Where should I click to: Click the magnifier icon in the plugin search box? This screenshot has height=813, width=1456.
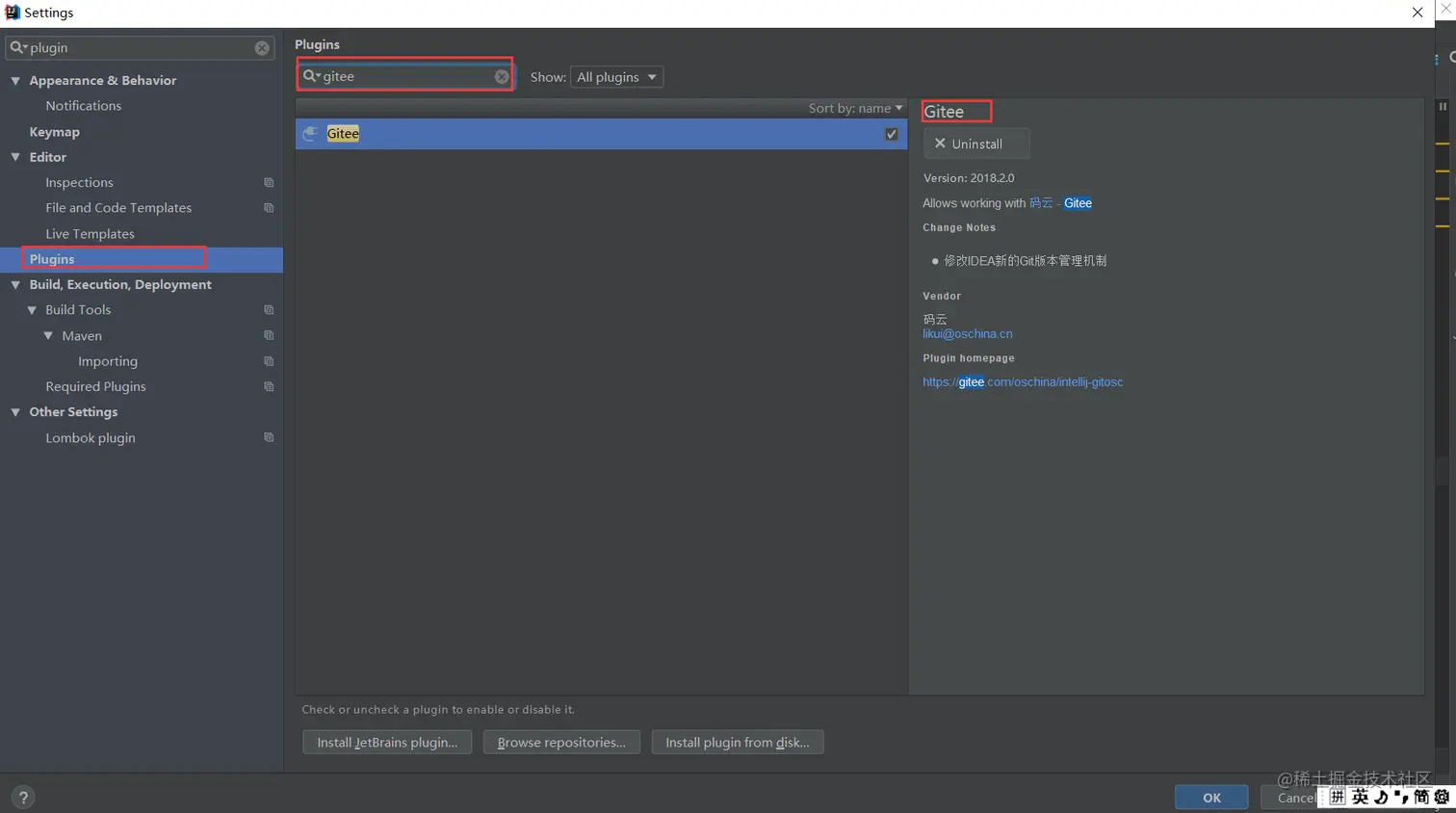click(x=311, y=76)
